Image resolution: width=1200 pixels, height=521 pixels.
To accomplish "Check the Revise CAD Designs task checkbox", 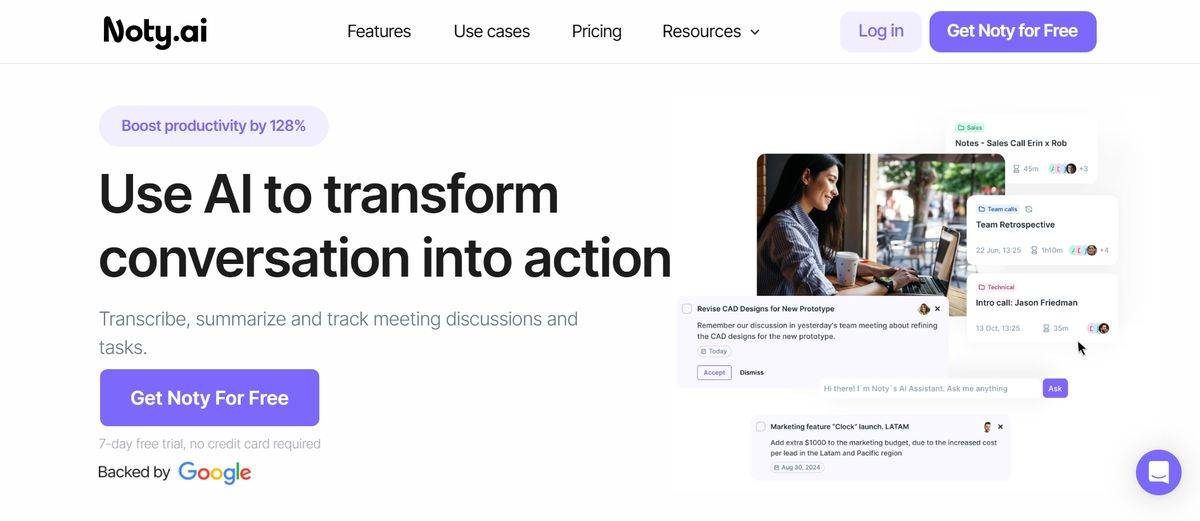I will 686,309.
